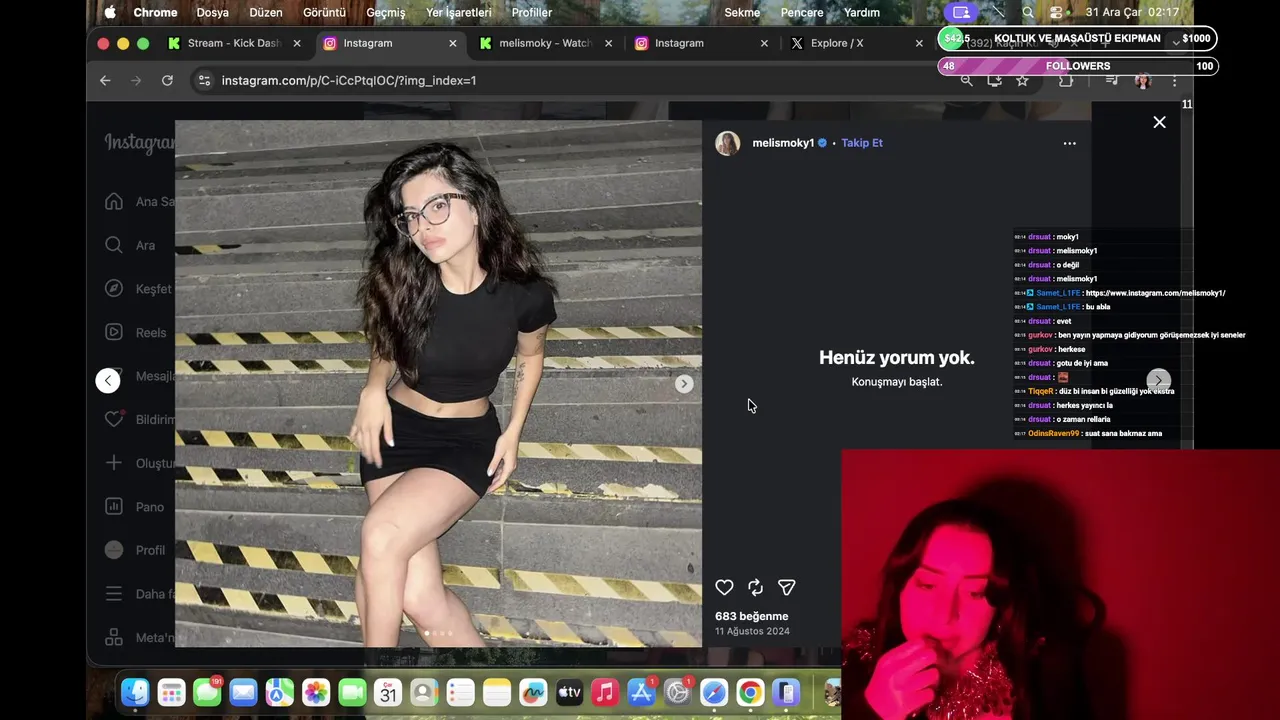Click the '683 beğenme' likes count
Screen dimensions: 1280x720
point(752,616)
